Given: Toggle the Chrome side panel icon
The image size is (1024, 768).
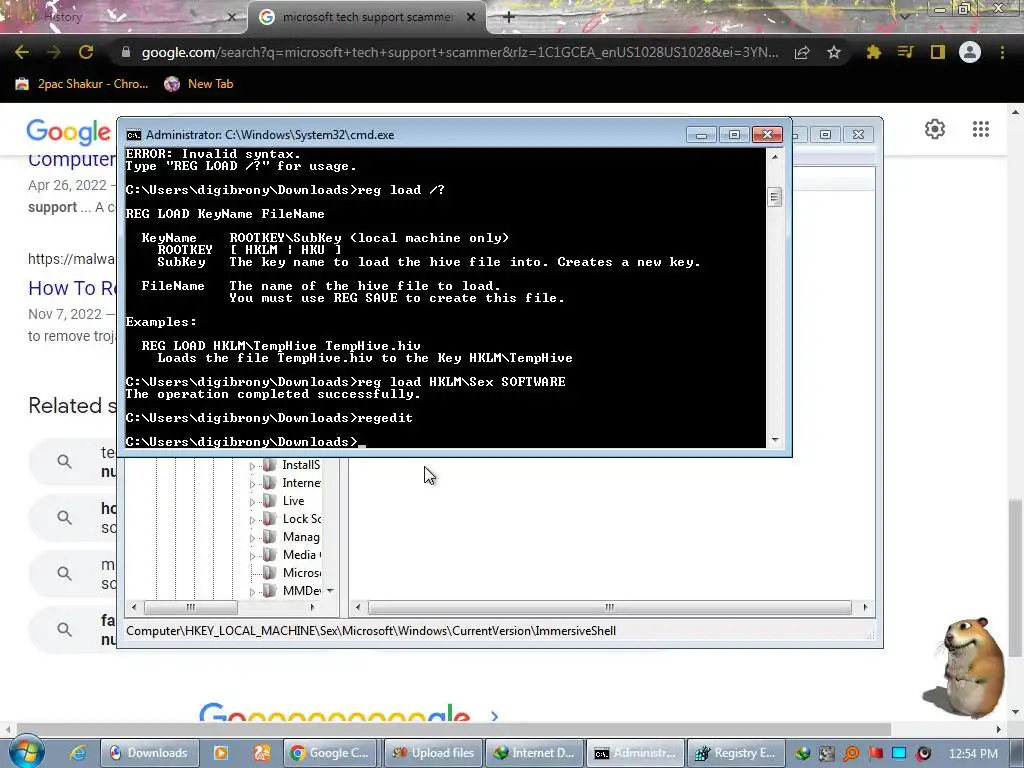Looking at the screenshot, I should point(938,52).
